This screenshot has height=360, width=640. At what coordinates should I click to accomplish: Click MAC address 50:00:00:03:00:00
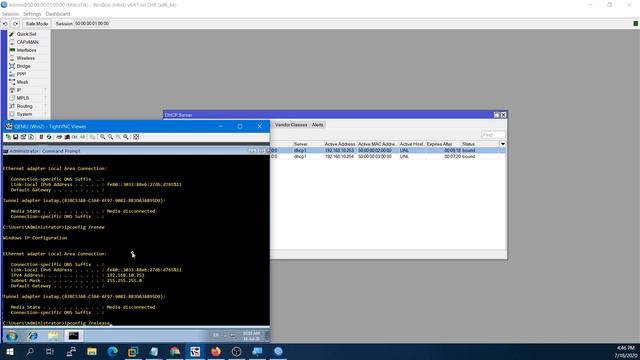click(x=375, y=156)
